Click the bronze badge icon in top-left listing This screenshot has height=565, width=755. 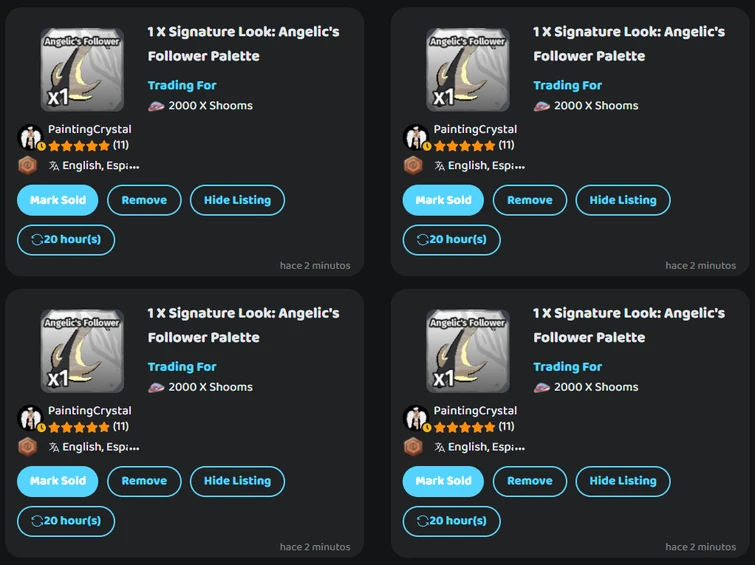tap(27, 166)
